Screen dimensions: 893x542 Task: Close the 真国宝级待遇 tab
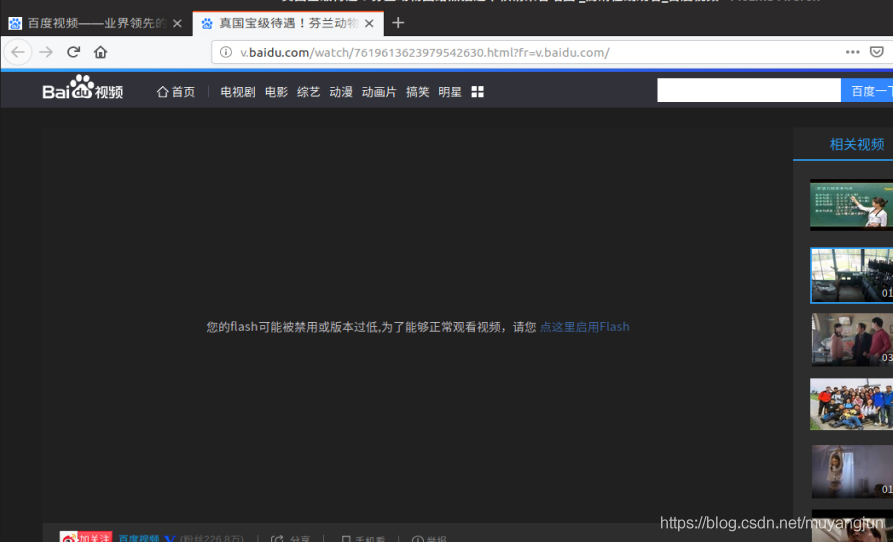pos(369,23)
